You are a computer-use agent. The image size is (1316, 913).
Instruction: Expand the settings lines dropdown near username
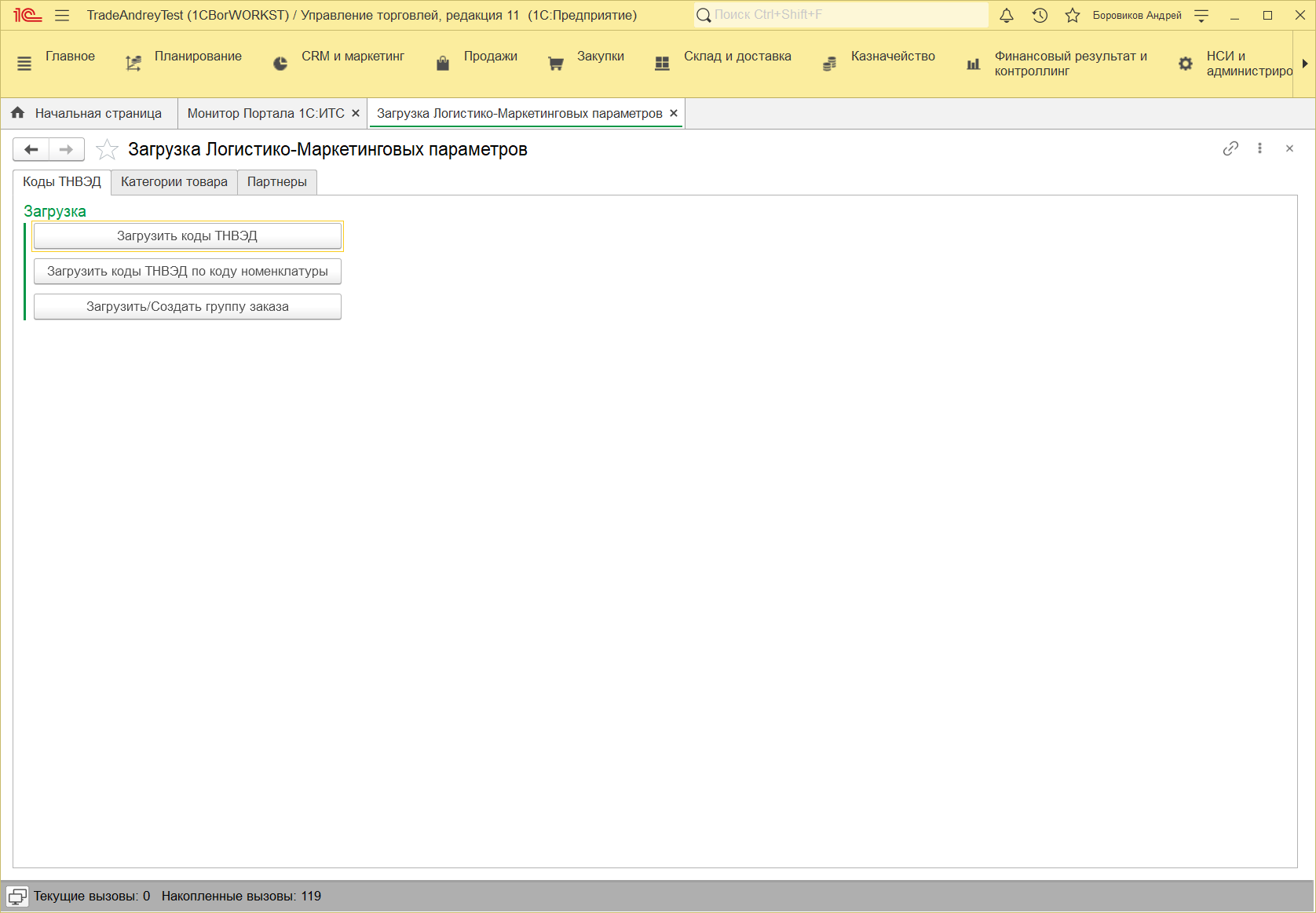(x=1201, y=16)
